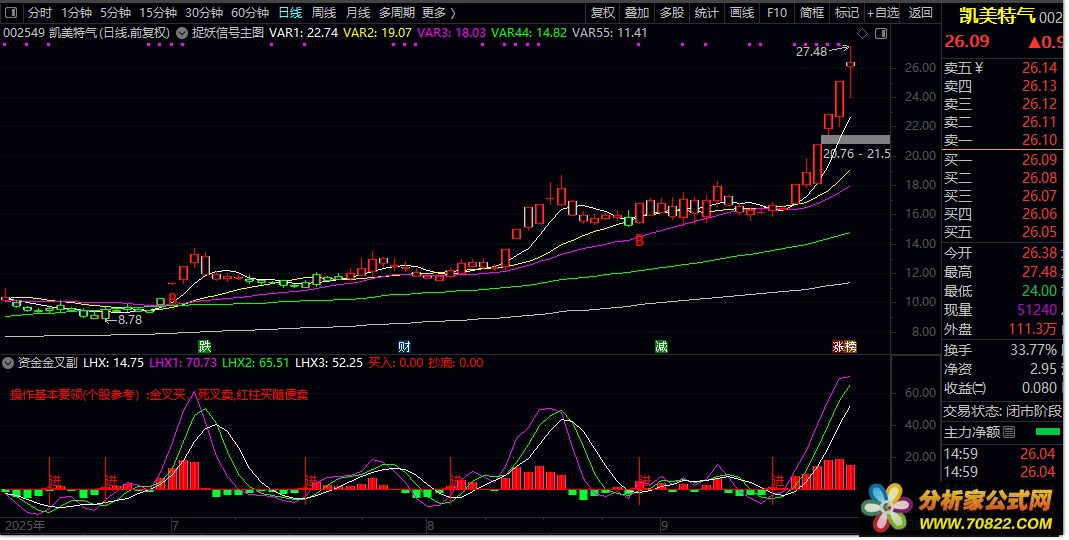Click the red B buy signal marker

tap(639, 241)
